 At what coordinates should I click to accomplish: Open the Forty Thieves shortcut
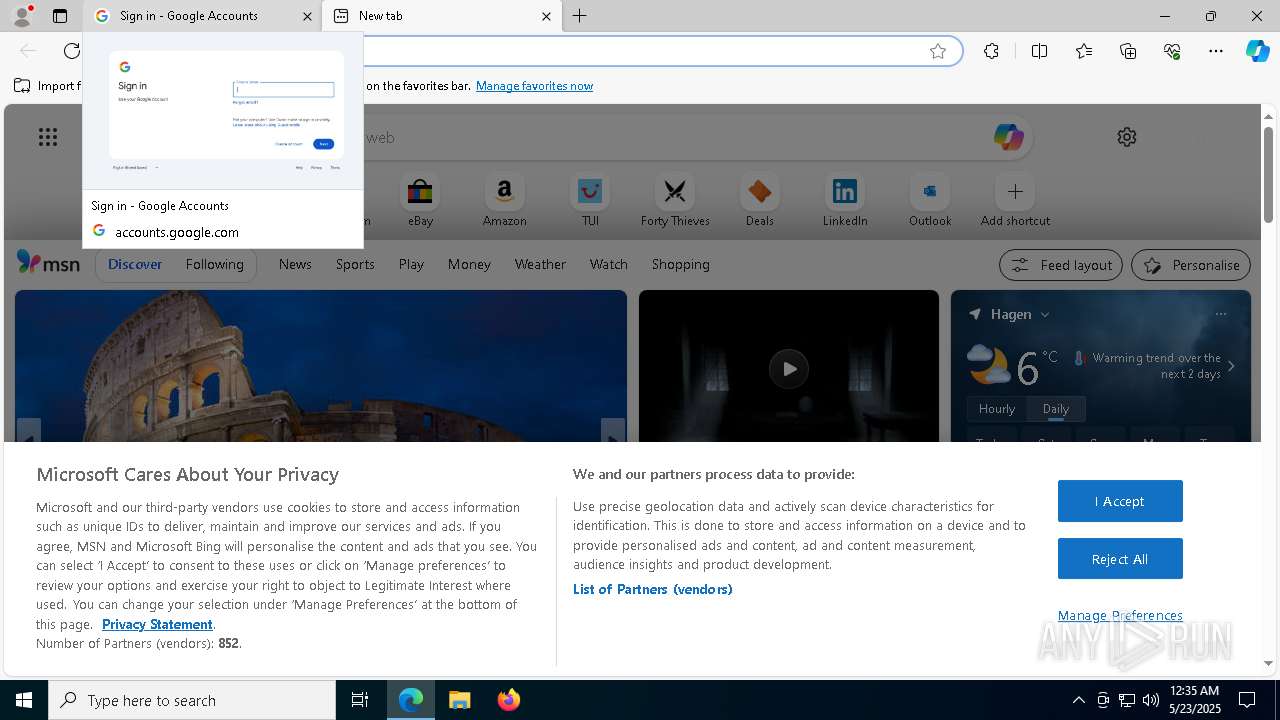675,200
